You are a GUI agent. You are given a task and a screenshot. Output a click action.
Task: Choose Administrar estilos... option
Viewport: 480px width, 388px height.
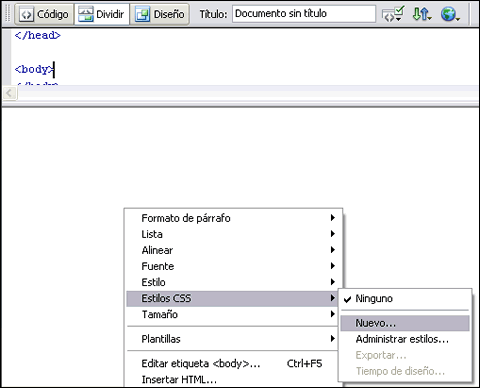(x=405, y=339)
